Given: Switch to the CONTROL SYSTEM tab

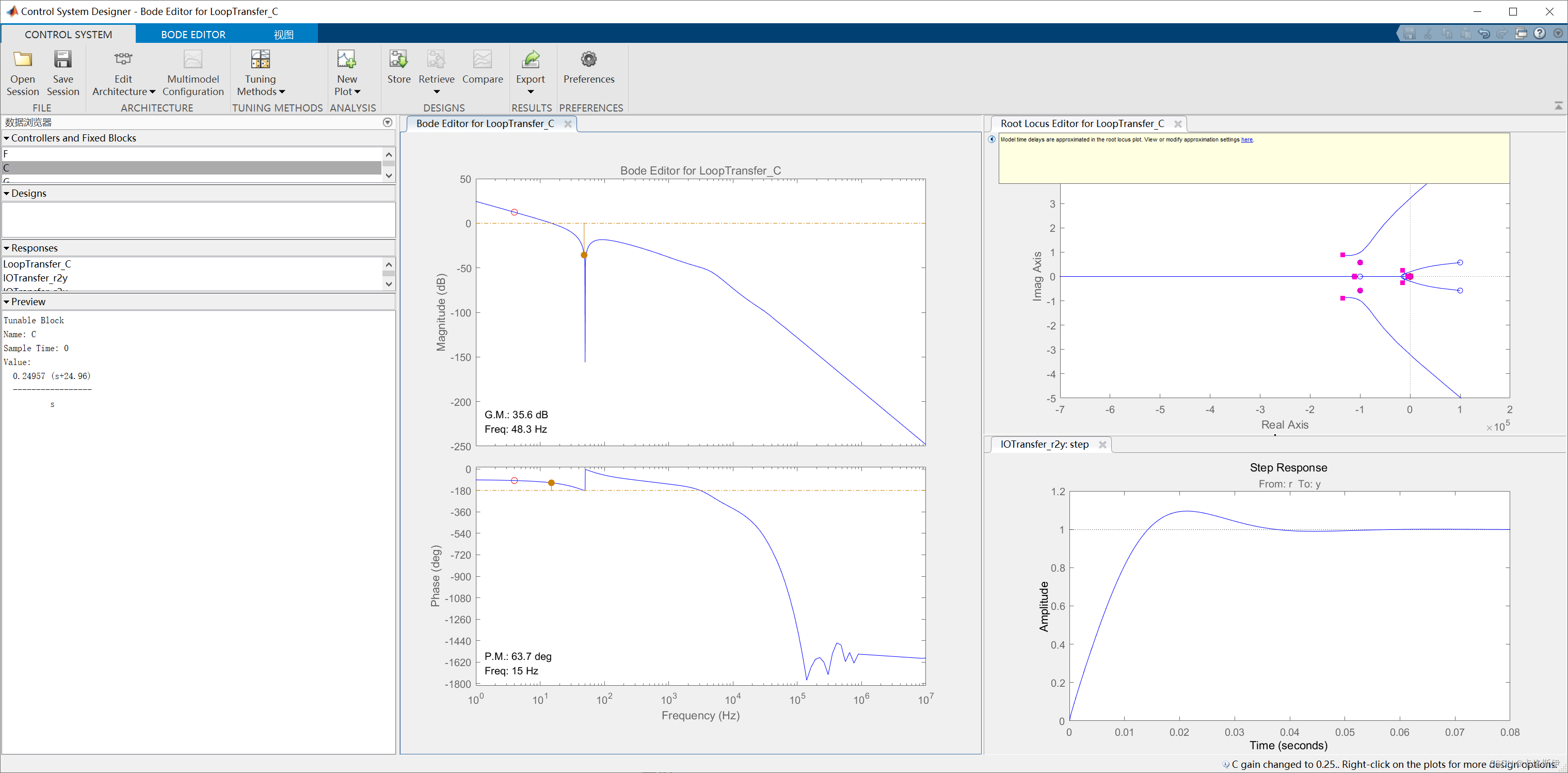Looking at the screenshot, I should coord(68,35).
